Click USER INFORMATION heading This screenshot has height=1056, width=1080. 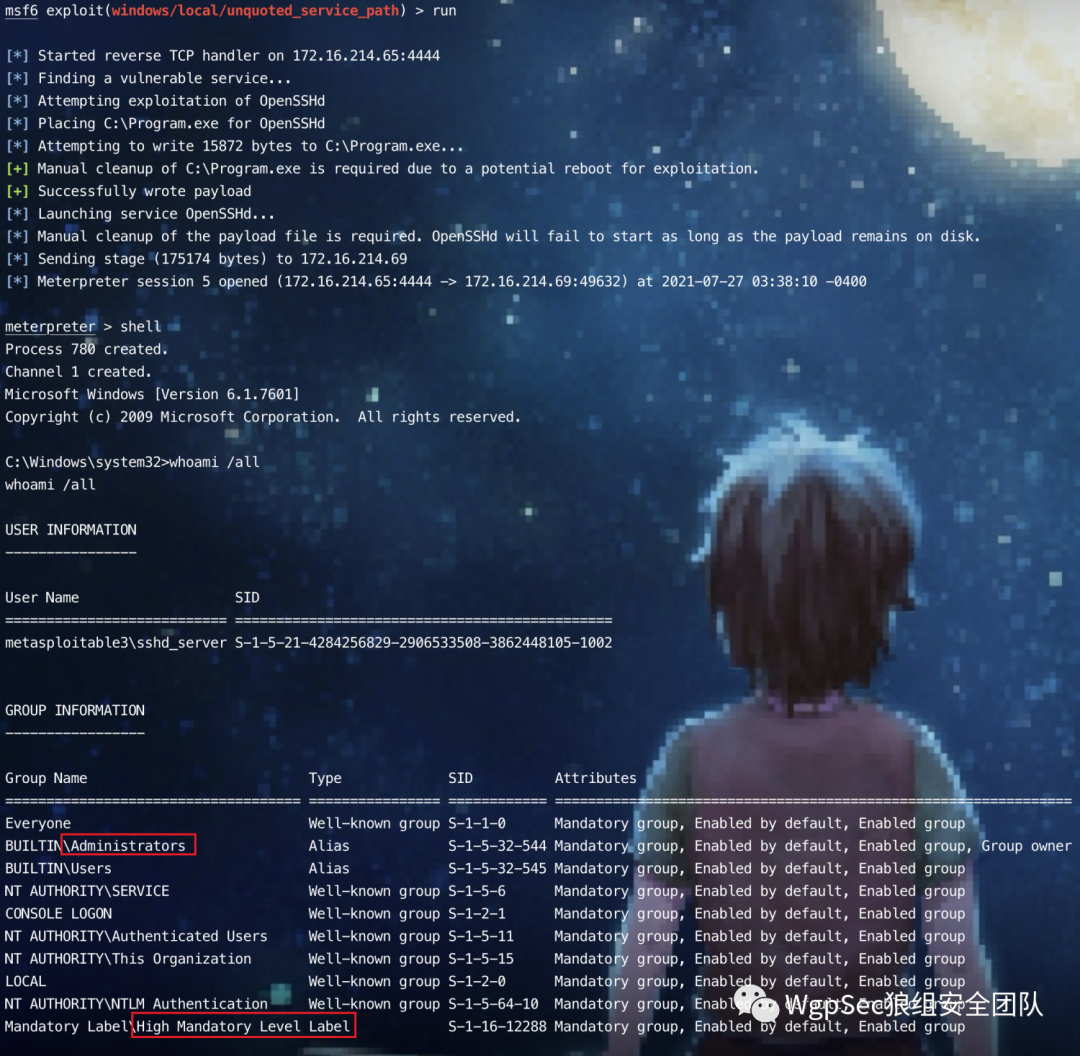(71, 530)
